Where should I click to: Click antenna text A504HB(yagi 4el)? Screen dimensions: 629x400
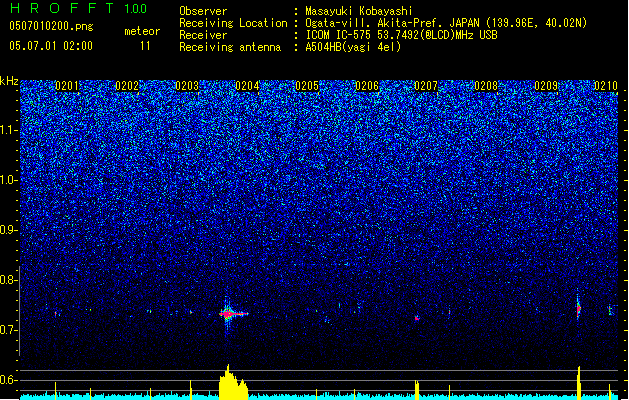point(353,47)
